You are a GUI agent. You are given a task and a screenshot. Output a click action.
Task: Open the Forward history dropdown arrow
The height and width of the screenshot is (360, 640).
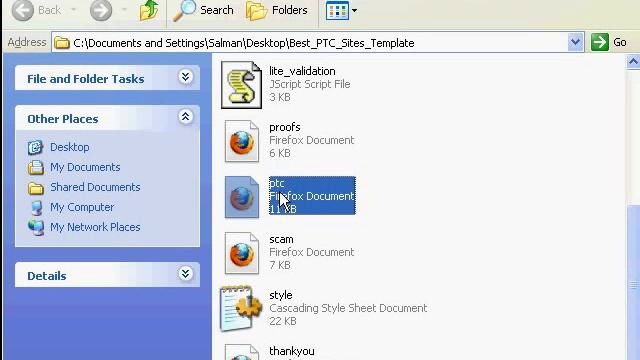pos(124,10)
